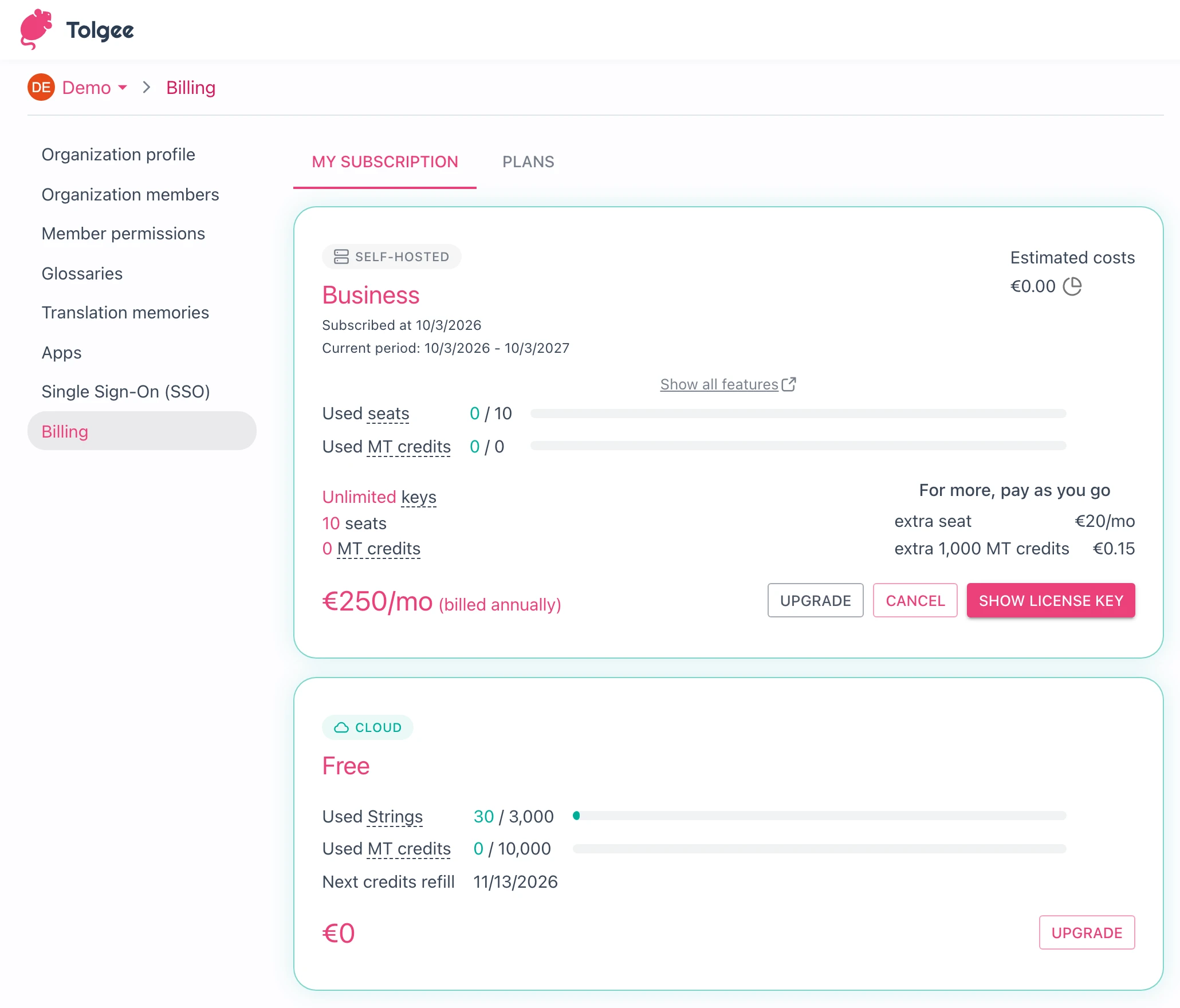Image resolution: width=1180 pixels, height=1008 pixels.
Task: Switch to the Plans tab
Action: pyautogui.click(x=528, y=162)
